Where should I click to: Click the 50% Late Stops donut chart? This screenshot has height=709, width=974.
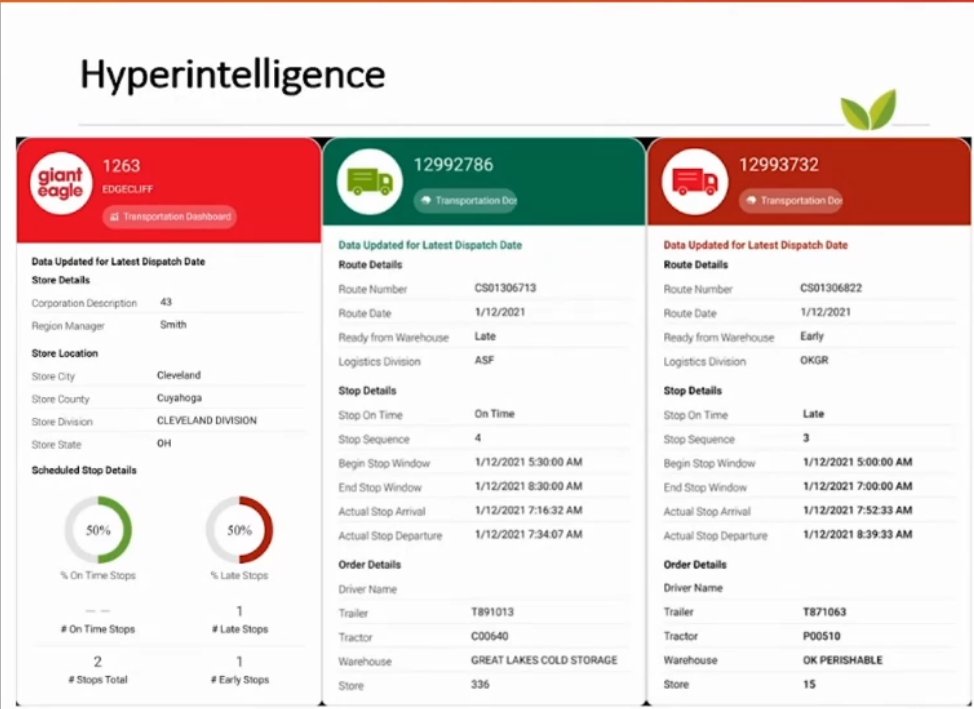point(239,530)
